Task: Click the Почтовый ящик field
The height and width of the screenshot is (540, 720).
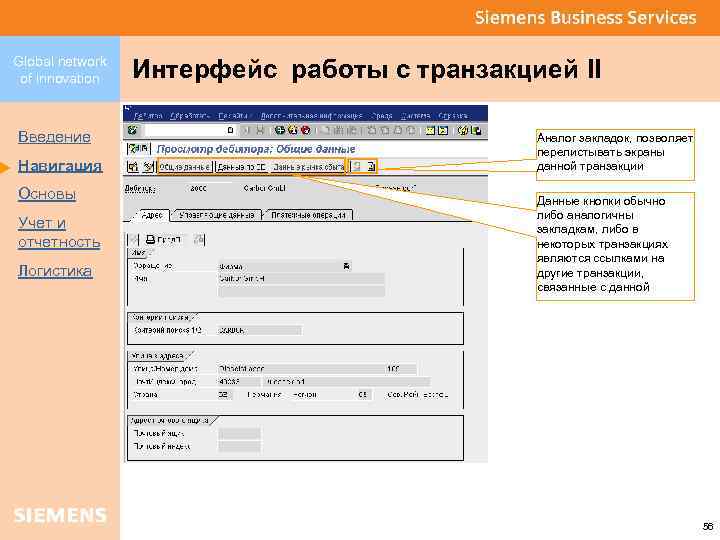Action: [x=239, y=433]
